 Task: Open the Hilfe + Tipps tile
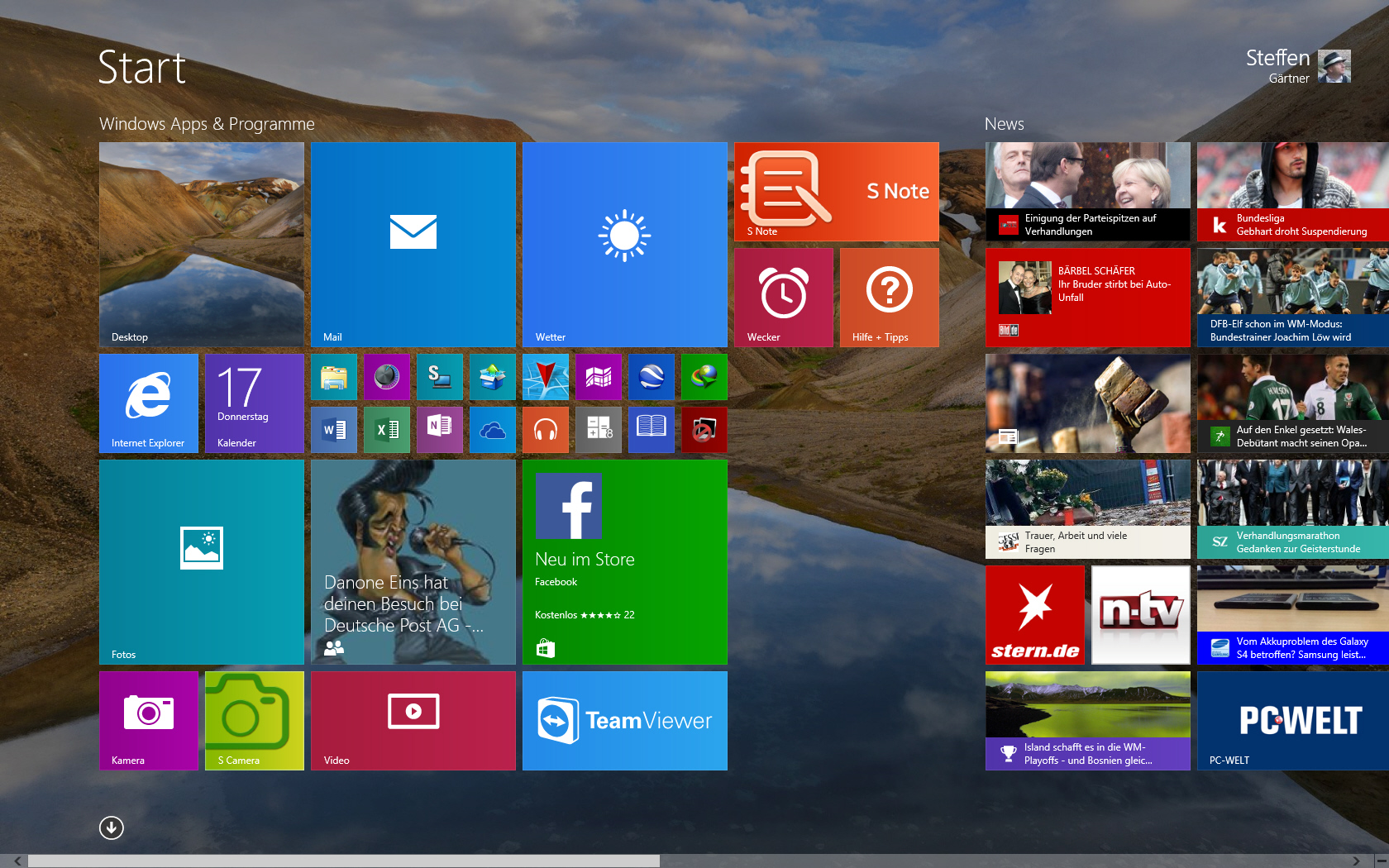pos(890,298)
